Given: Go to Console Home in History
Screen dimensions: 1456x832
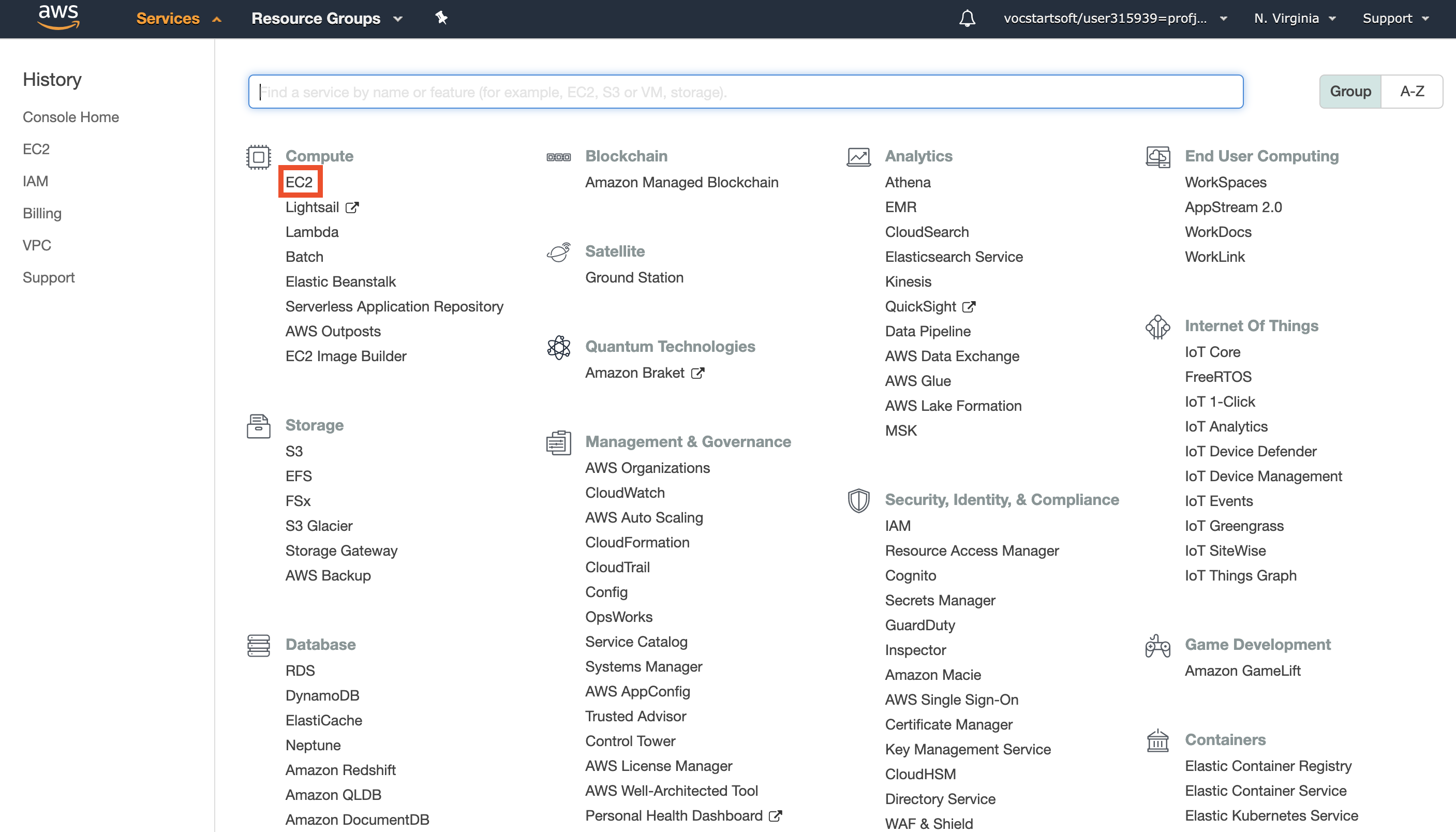Looking at the screenshot, I should tap(71, 117).
